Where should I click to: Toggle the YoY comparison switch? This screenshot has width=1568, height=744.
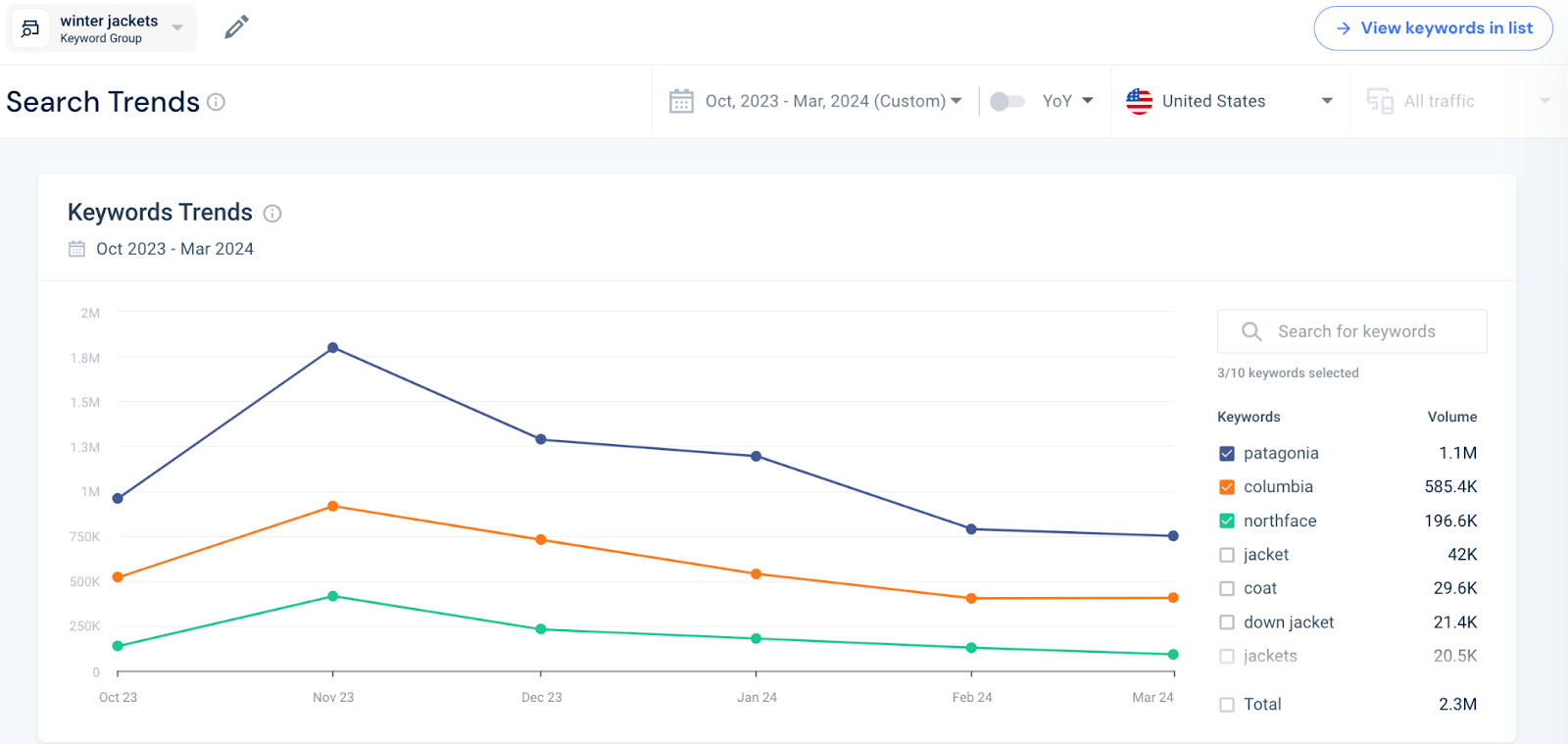[x=1006, y=101]
